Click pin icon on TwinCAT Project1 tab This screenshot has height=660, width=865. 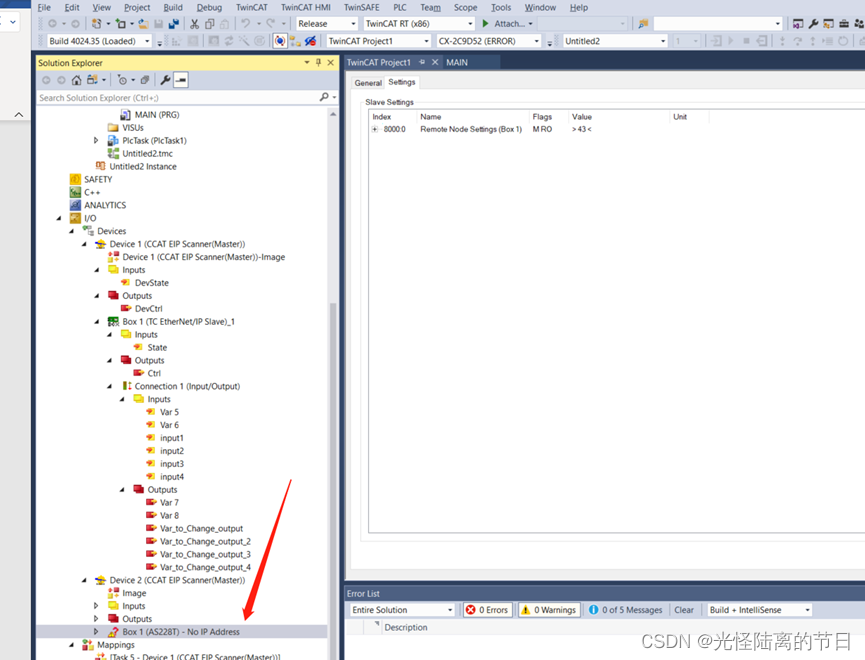[x=422, y=62]
